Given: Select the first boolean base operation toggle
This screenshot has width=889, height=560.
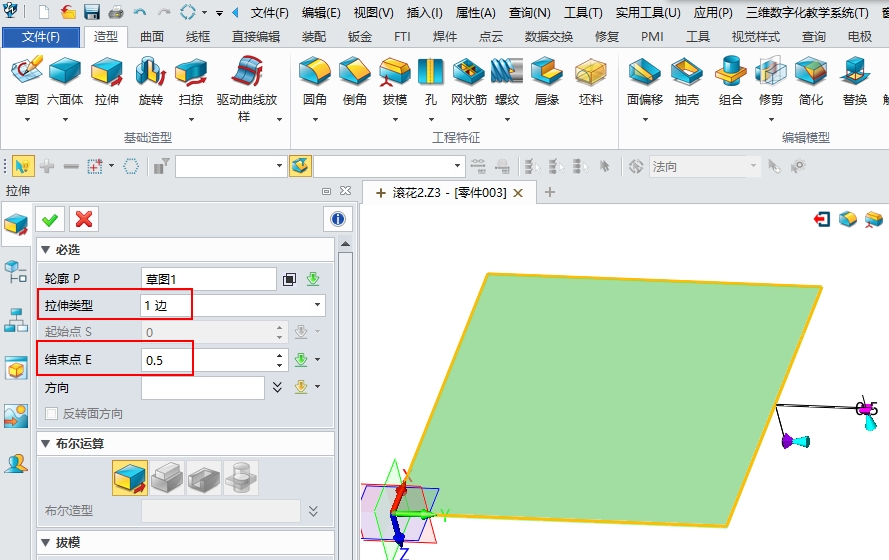Looking at the screenshot, I should [130, 479].
